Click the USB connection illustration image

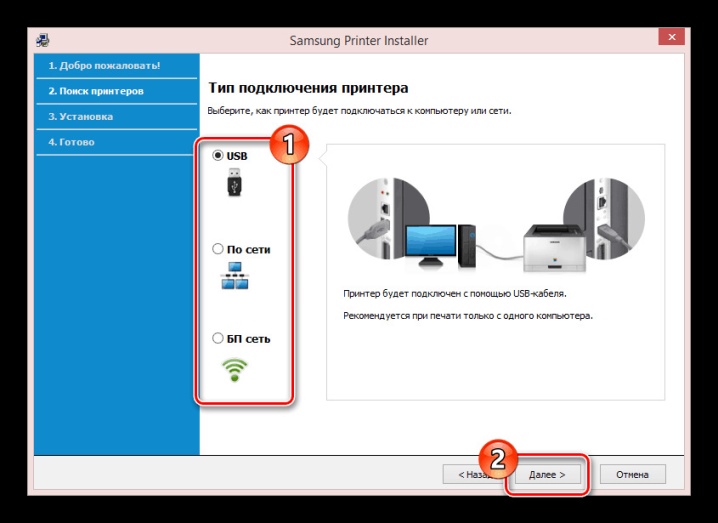[496, 226]
